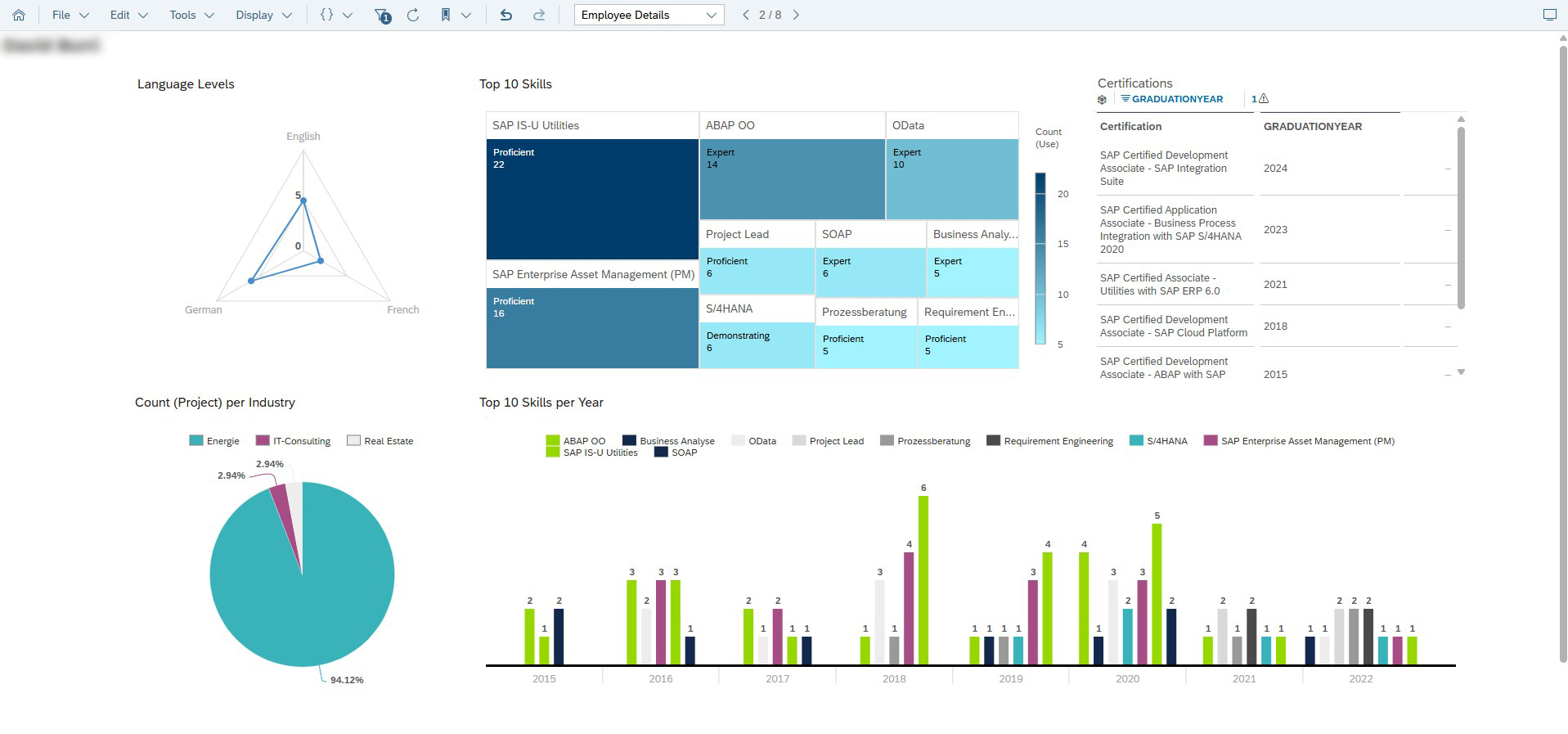
Task: Select the Energie legend entry
Action: pyautogui.click(x=214, y=440)
